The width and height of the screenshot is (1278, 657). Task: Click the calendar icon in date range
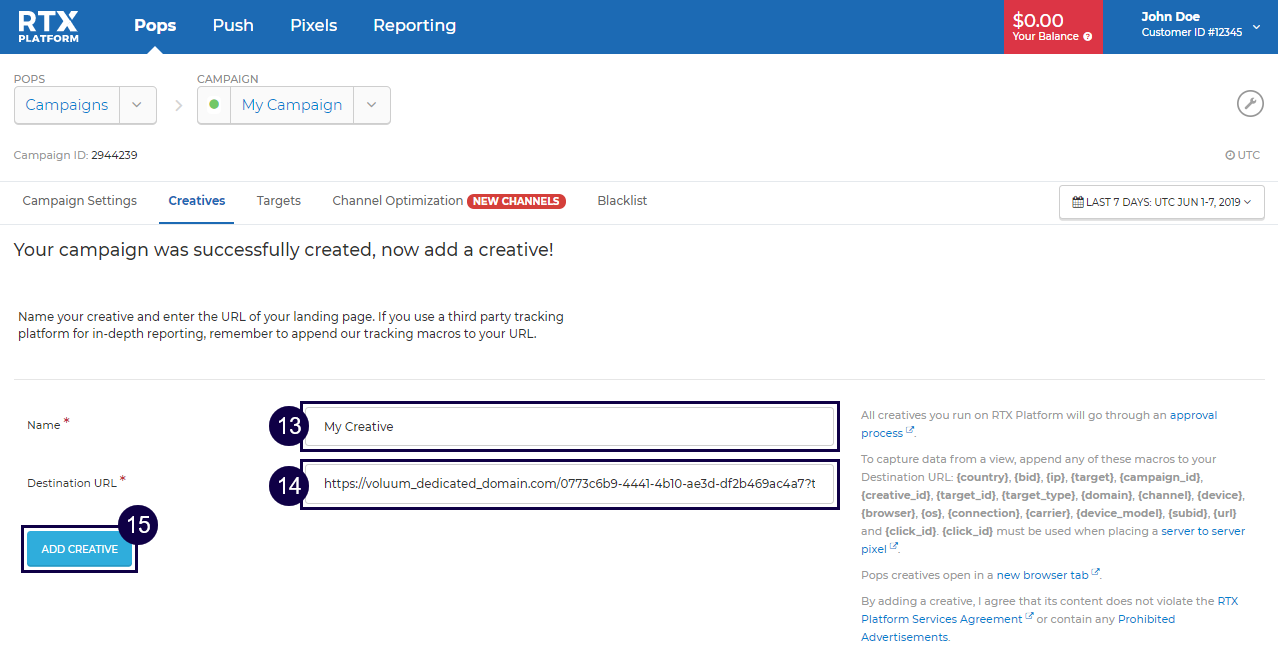click(x=1078, y=202)
